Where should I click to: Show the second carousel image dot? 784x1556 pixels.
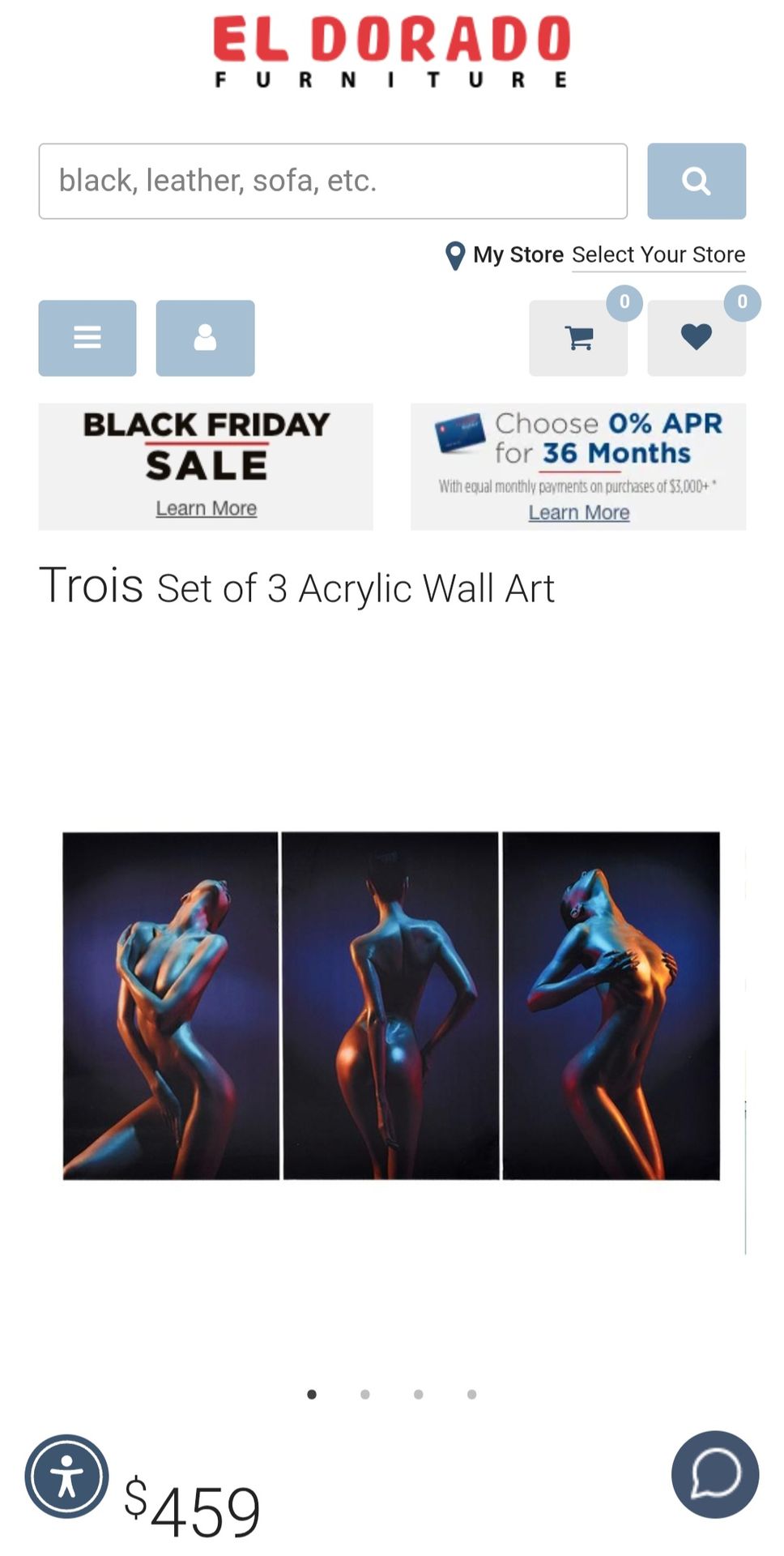click(x=365, y=1394)
